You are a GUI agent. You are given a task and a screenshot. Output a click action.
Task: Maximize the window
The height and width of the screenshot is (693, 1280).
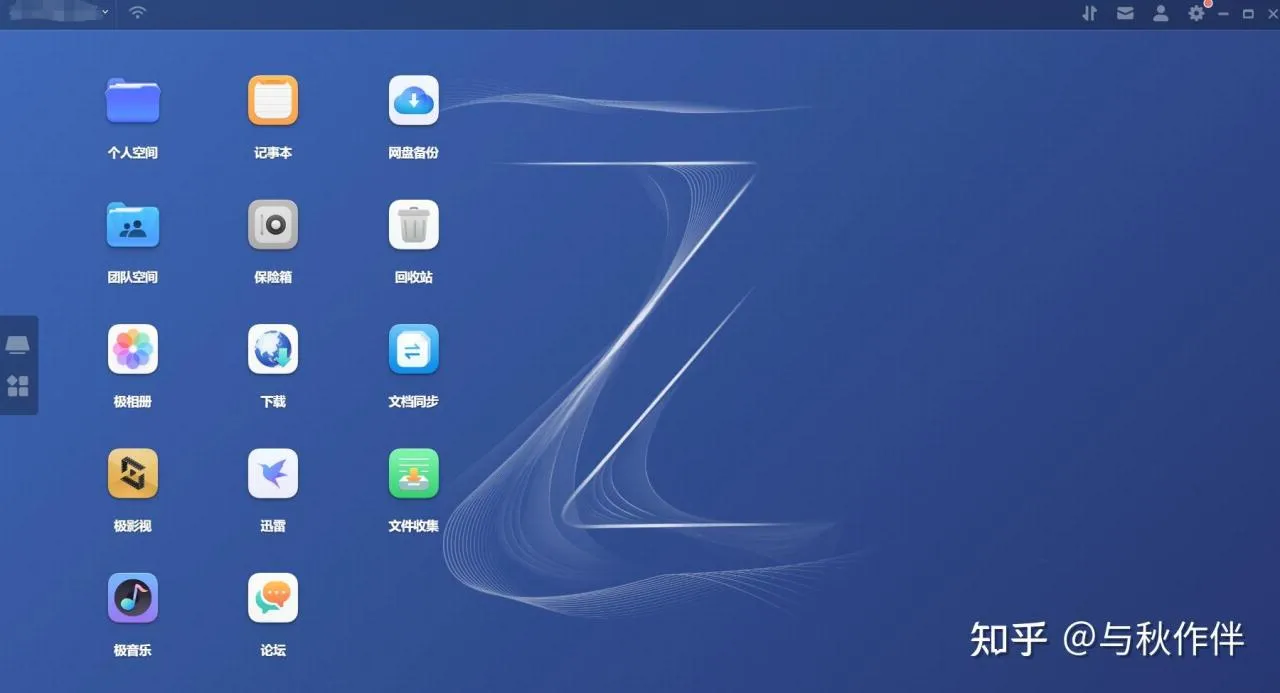pos(1248,14)
